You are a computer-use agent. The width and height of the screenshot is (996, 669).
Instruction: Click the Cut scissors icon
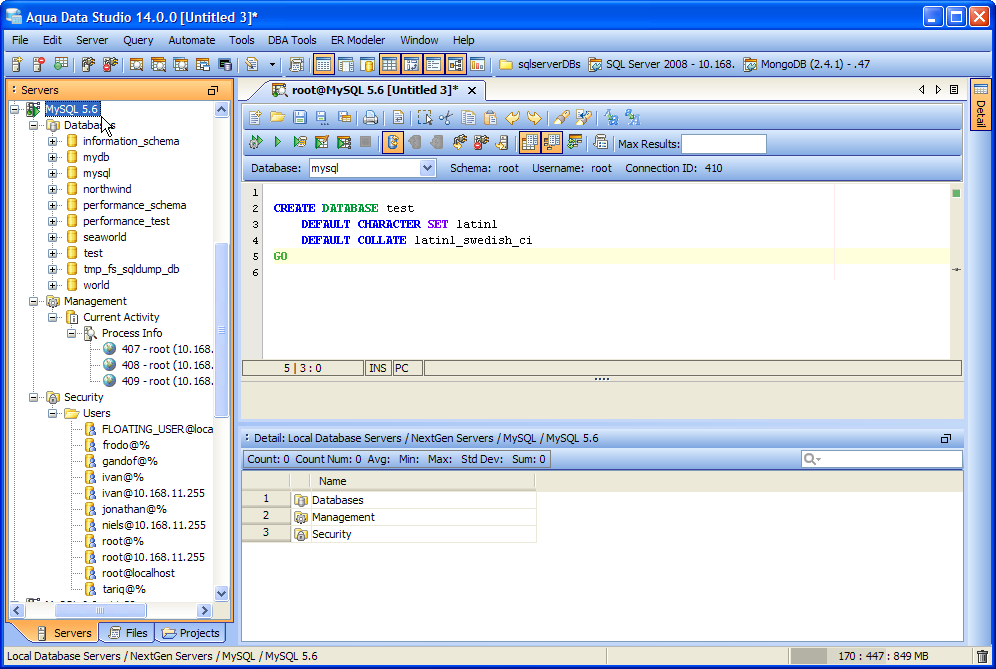[446, 118]
